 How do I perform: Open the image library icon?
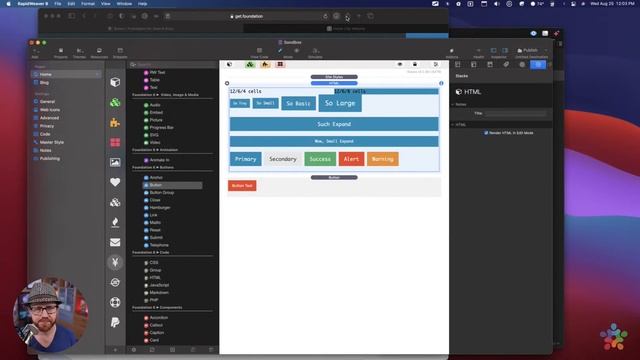[x=115, y=162]
